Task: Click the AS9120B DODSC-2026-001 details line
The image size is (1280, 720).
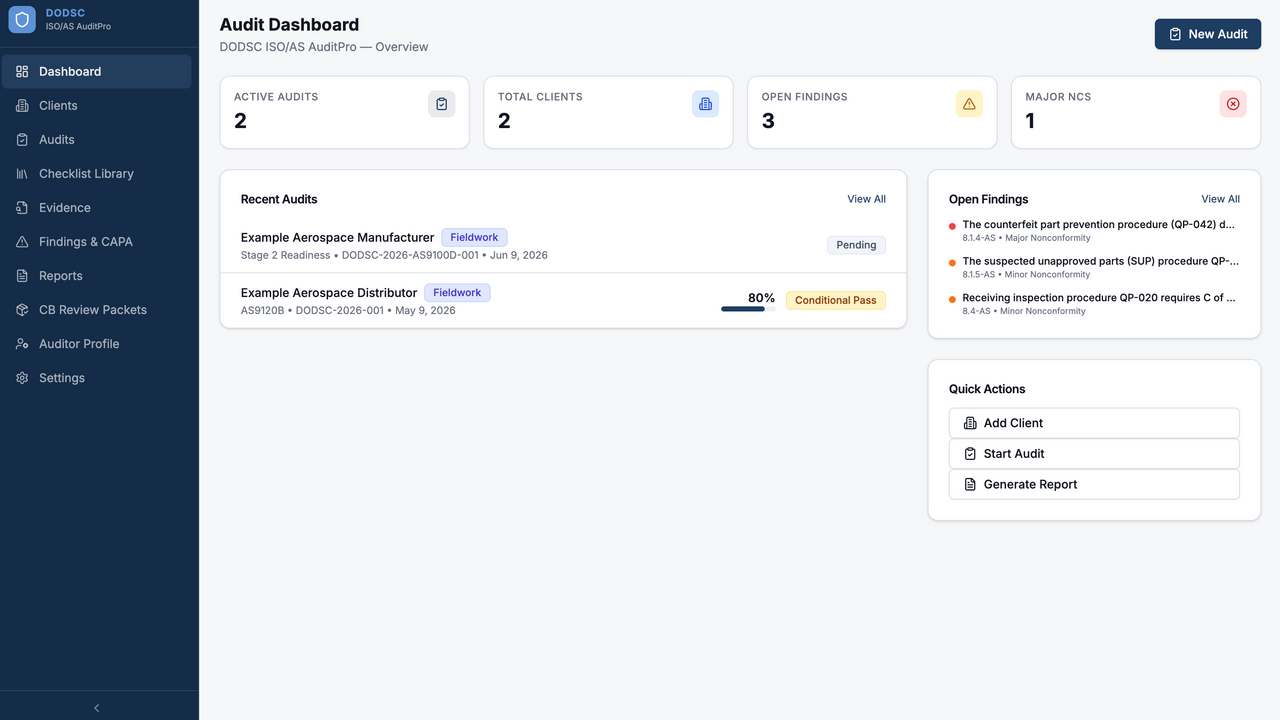Action: tap(348, 310)
